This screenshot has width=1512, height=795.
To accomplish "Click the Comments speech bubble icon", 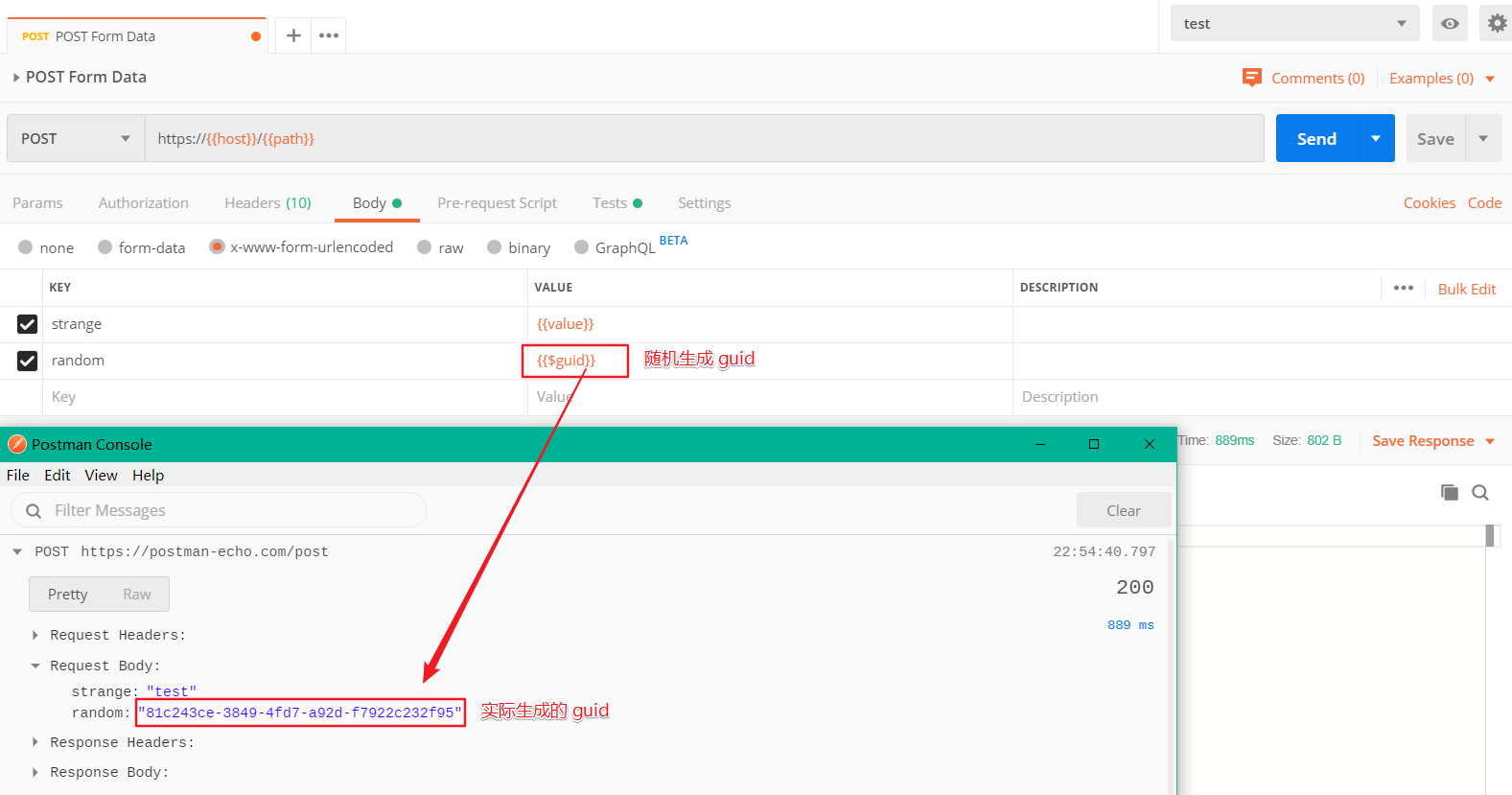I will click(x=1251, y=78).
